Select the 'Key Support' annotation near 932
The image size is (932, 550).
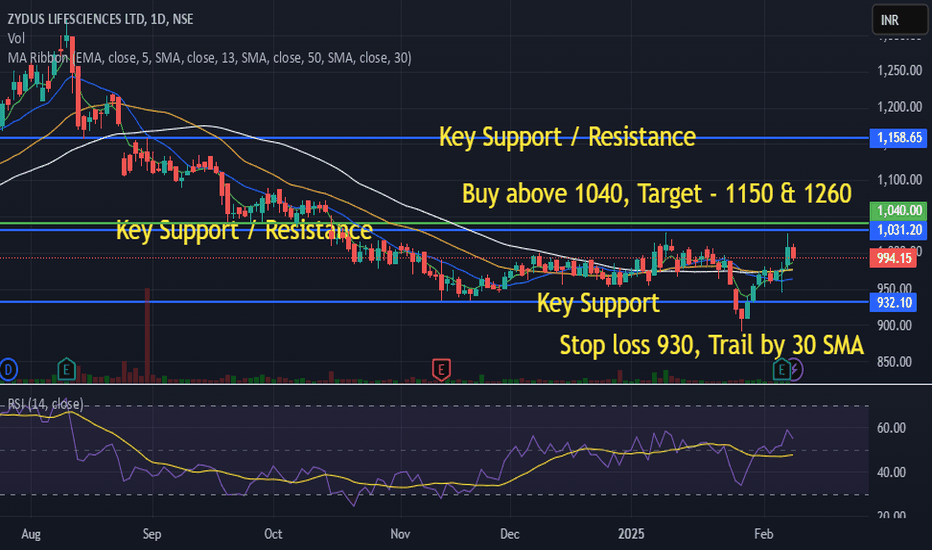click(x=598, y=303)
